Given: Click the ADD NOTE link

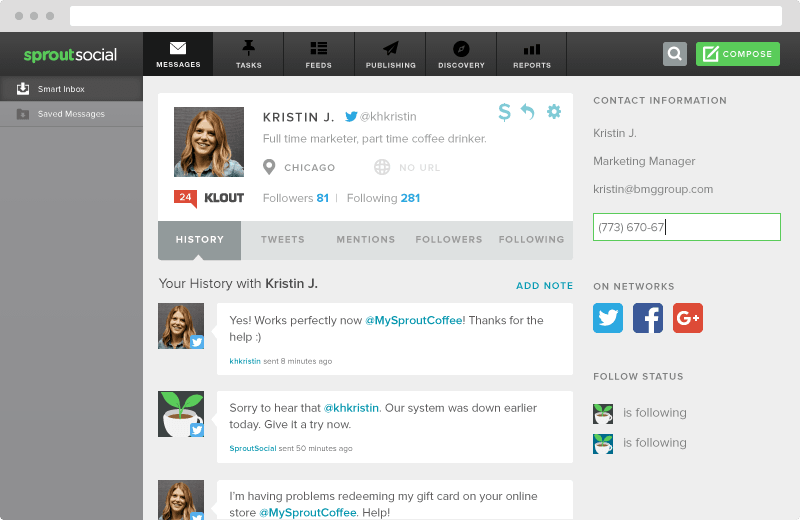Looking at the screenshot, I should click(x=544, y=286).
